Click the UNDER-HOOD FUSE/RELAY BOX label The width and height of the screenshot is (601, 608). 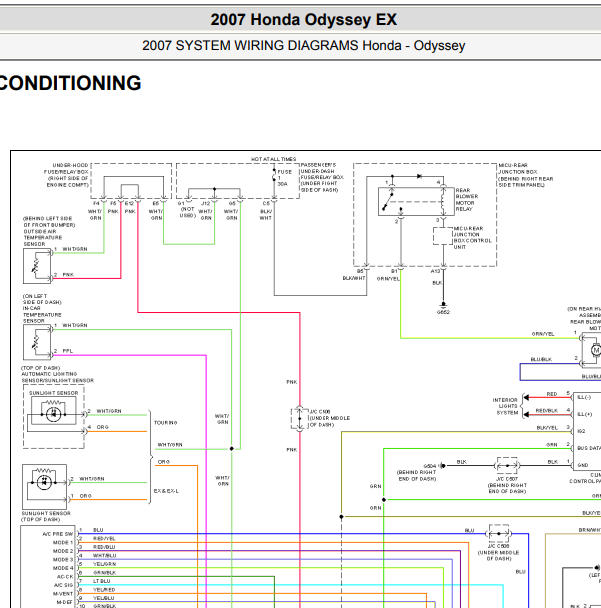click(x=66, y=175)
